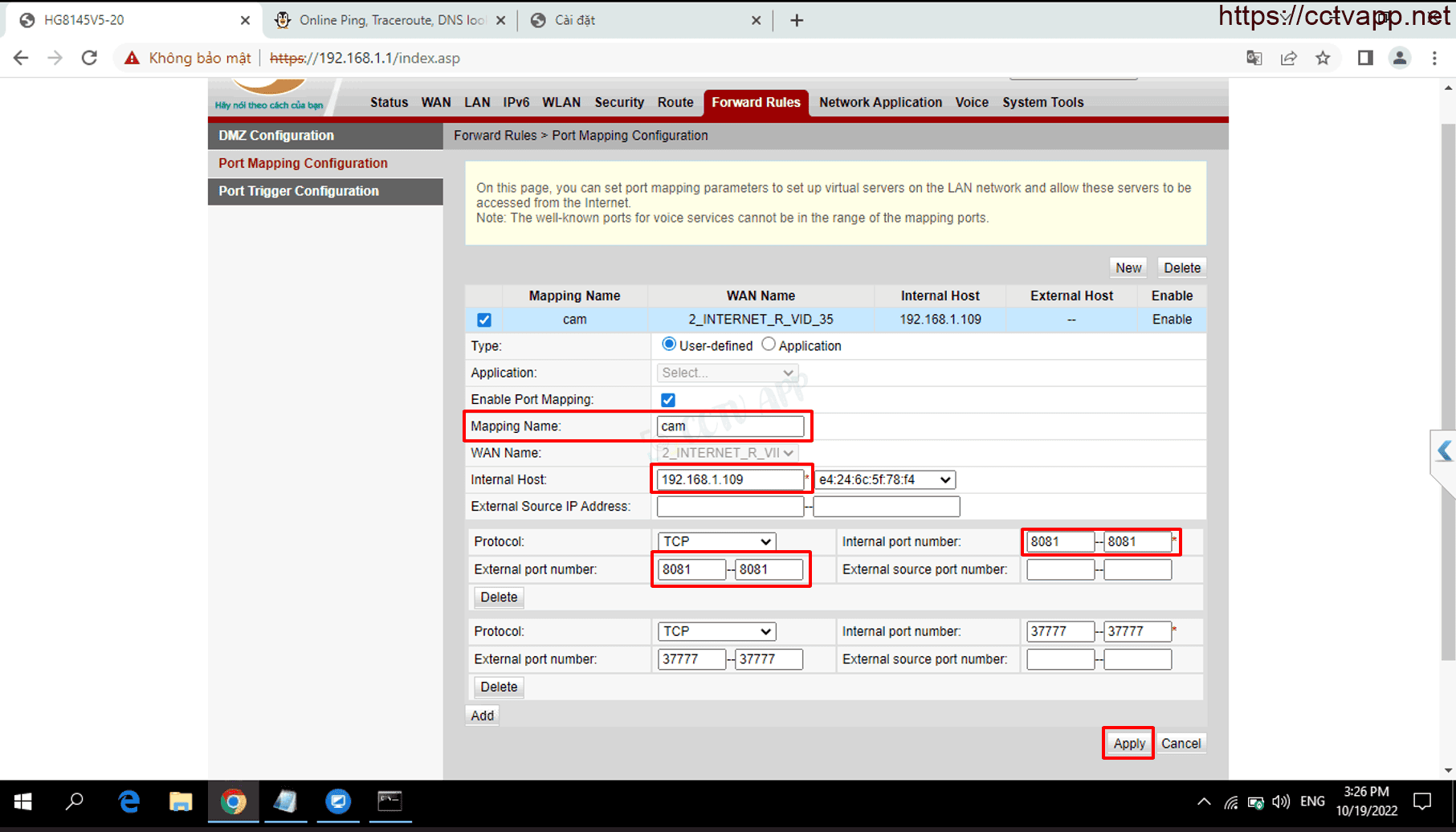
Task: Bookmark this page with the star icon
Action: coord(1323,58)
